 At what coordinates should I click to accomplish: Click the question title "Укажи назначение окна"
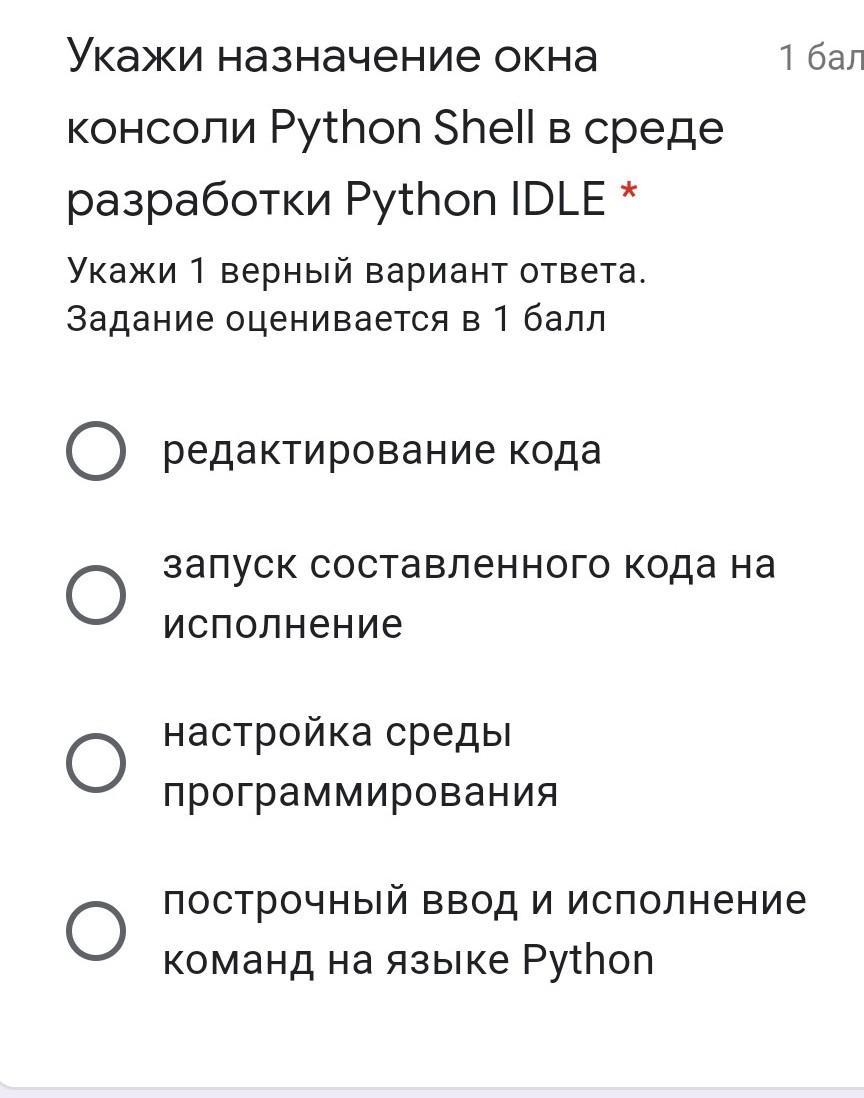[332, 57]
